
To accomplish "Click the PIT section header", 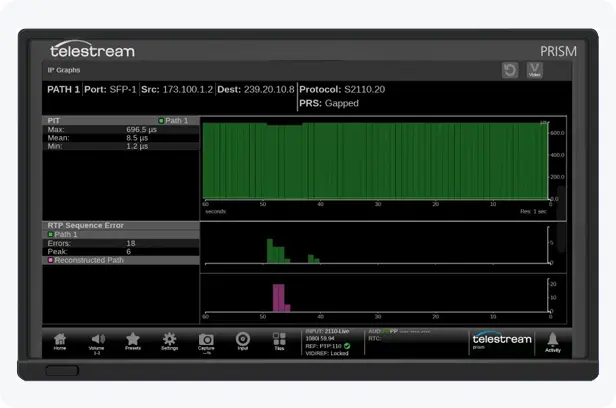I will 121,121.
